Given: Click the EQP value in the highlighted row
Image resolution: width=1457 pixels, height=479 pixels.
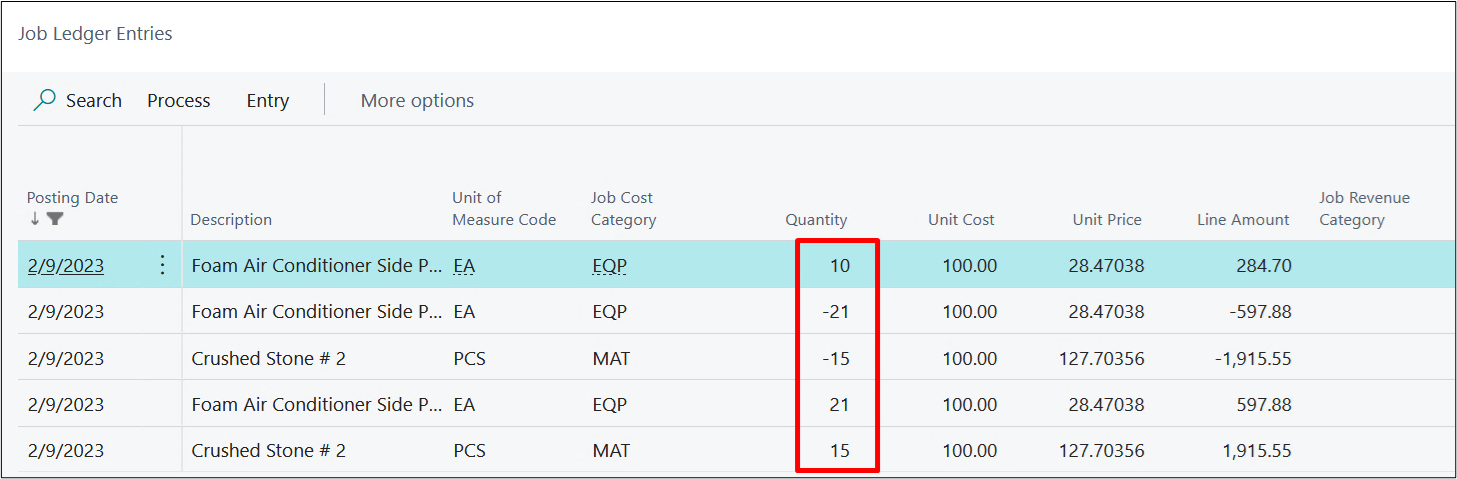Looking at the screenshot, I should tap(609, 266).
